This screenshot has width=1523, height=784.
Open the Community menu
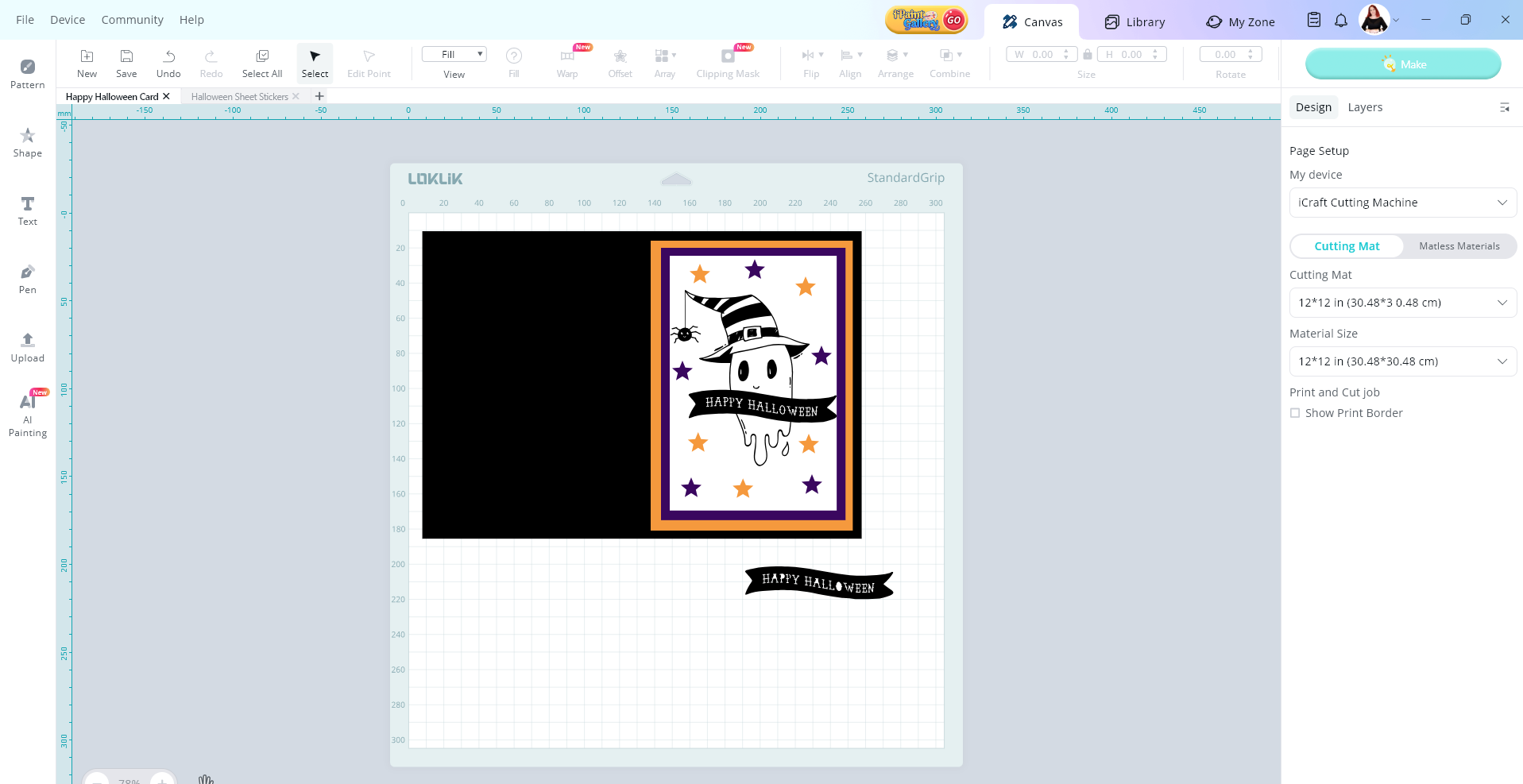pyautogui.click(x=132, y=20)
